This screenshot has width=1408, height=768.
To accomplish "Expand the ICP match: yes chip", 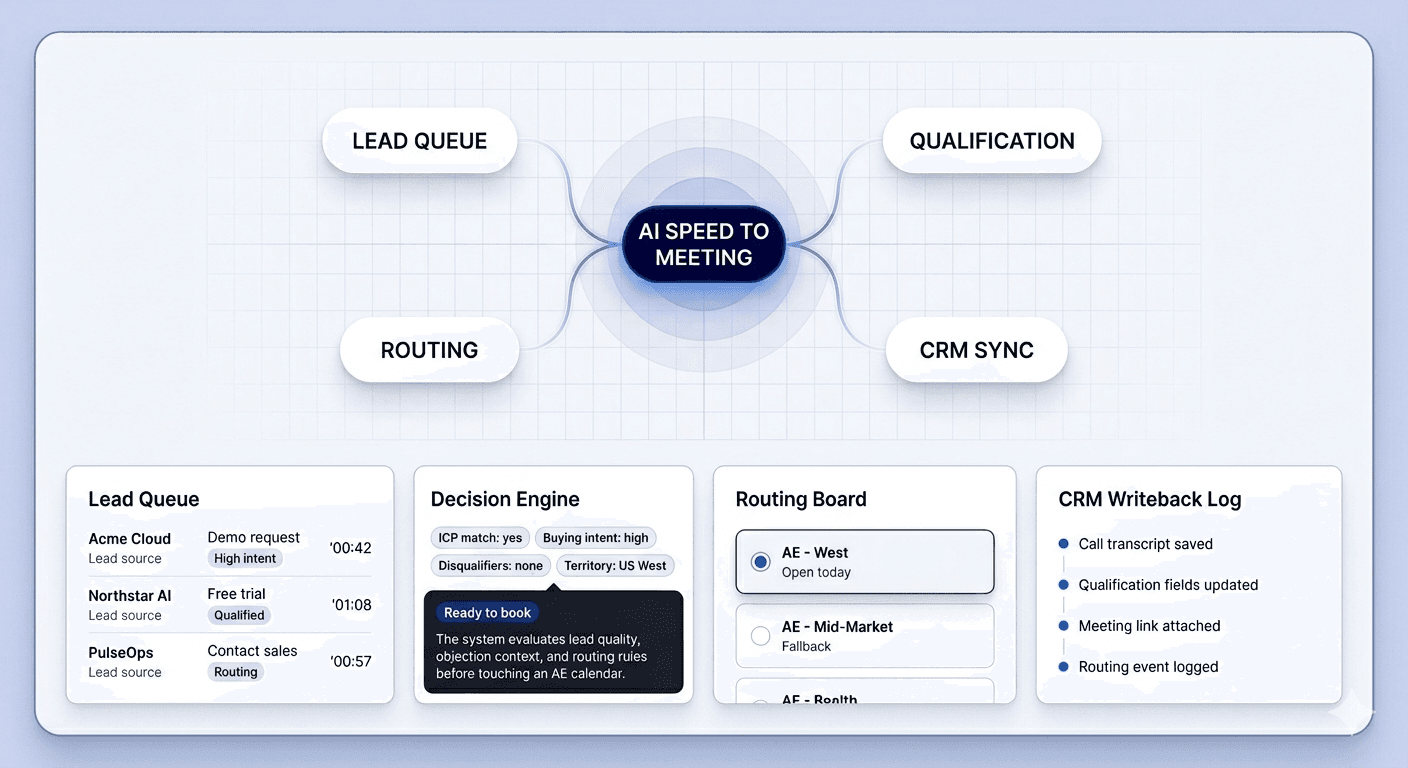I will 480,537.
